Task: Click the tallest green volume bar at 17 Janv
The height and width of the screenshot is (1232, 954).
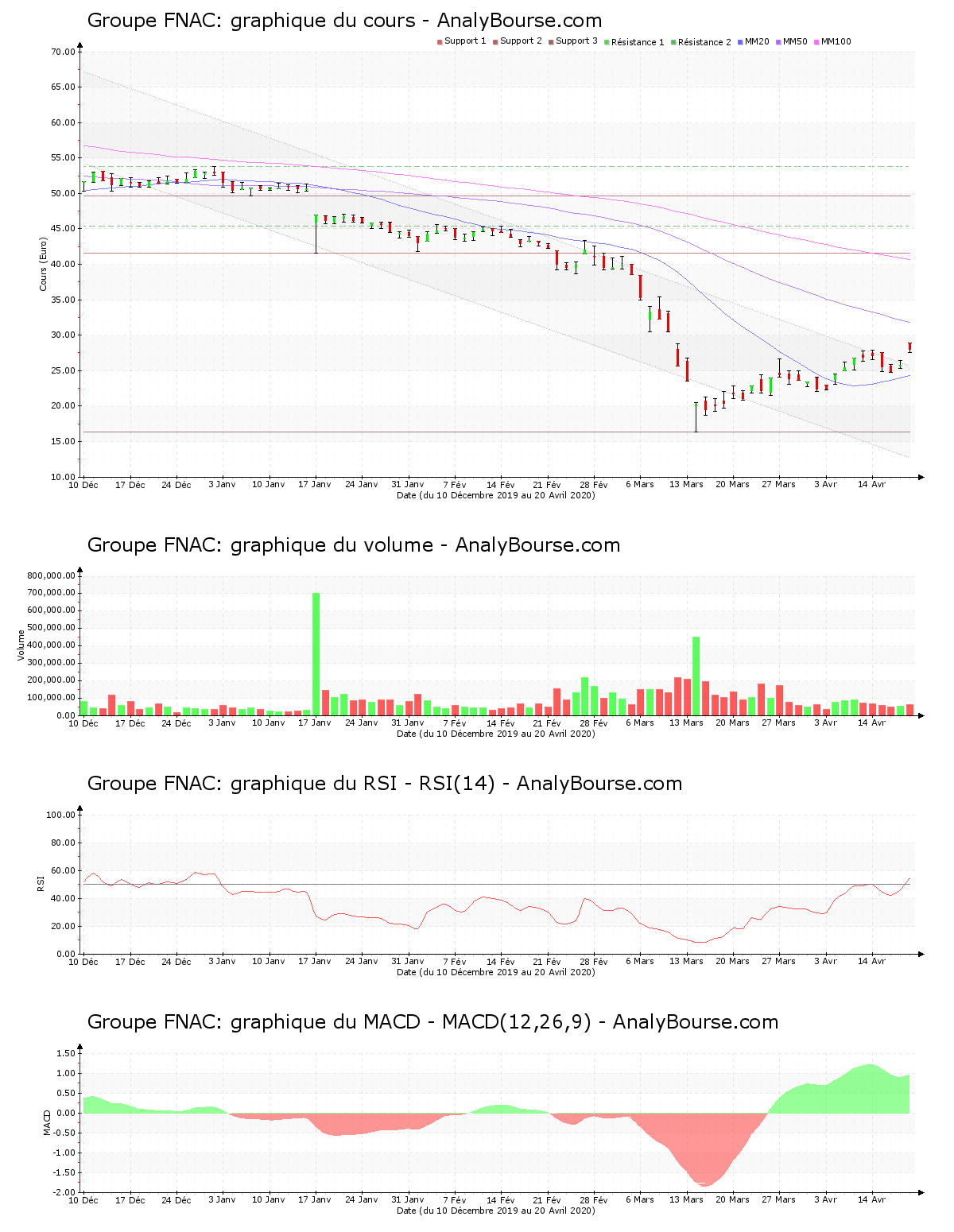Action: [x=316, y=654]
